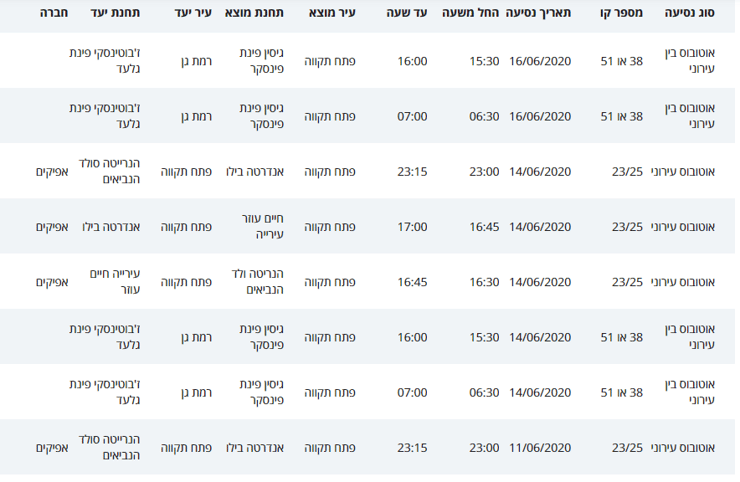The height and width of the screenshot is (482, 740).
Task: Click the תחנת מוצא column header
Action: pyautogui.click(x=254, y=13)
